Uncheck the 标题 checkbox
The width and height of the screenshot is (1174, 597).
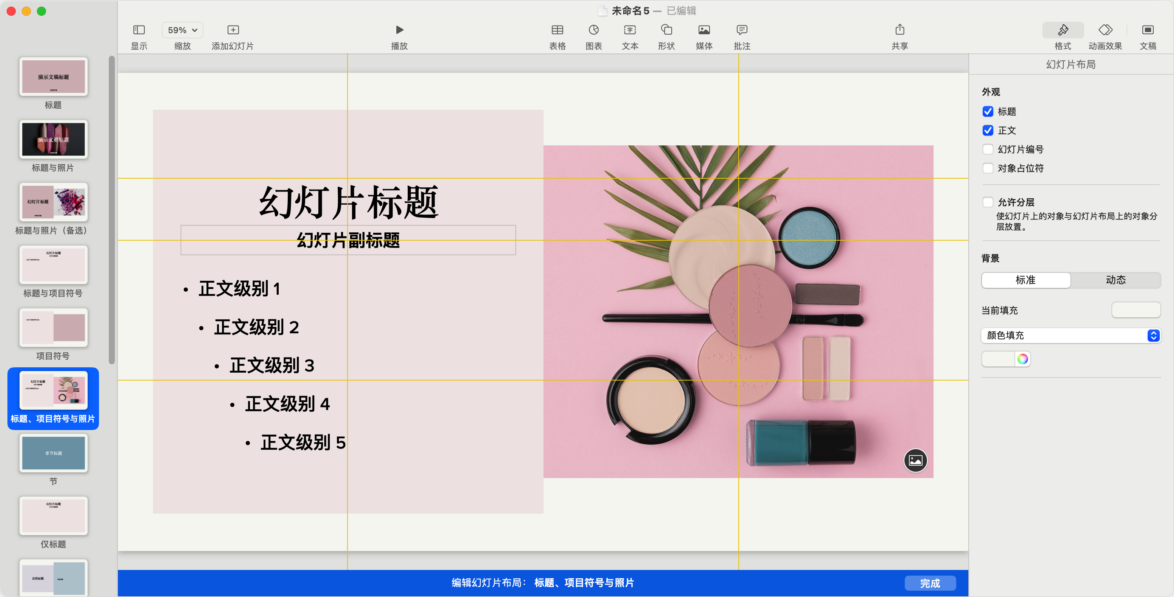pos(988,112)
